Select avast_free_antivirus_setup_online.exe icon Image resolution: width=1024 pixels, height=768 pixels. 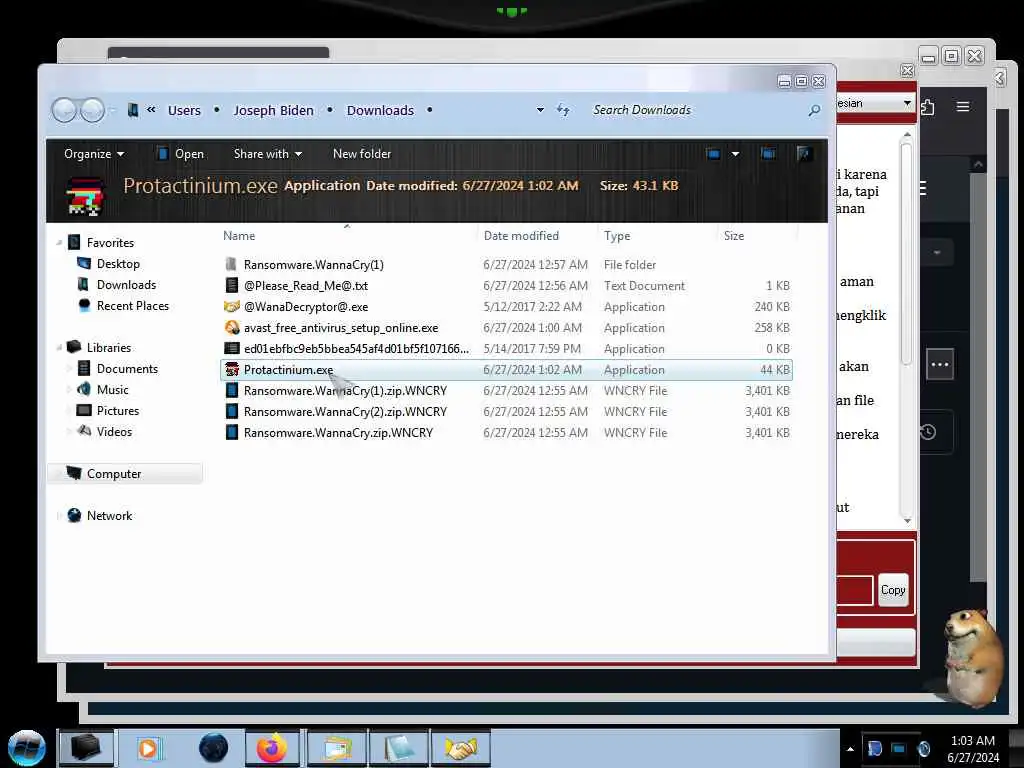[x=231, y=327]
